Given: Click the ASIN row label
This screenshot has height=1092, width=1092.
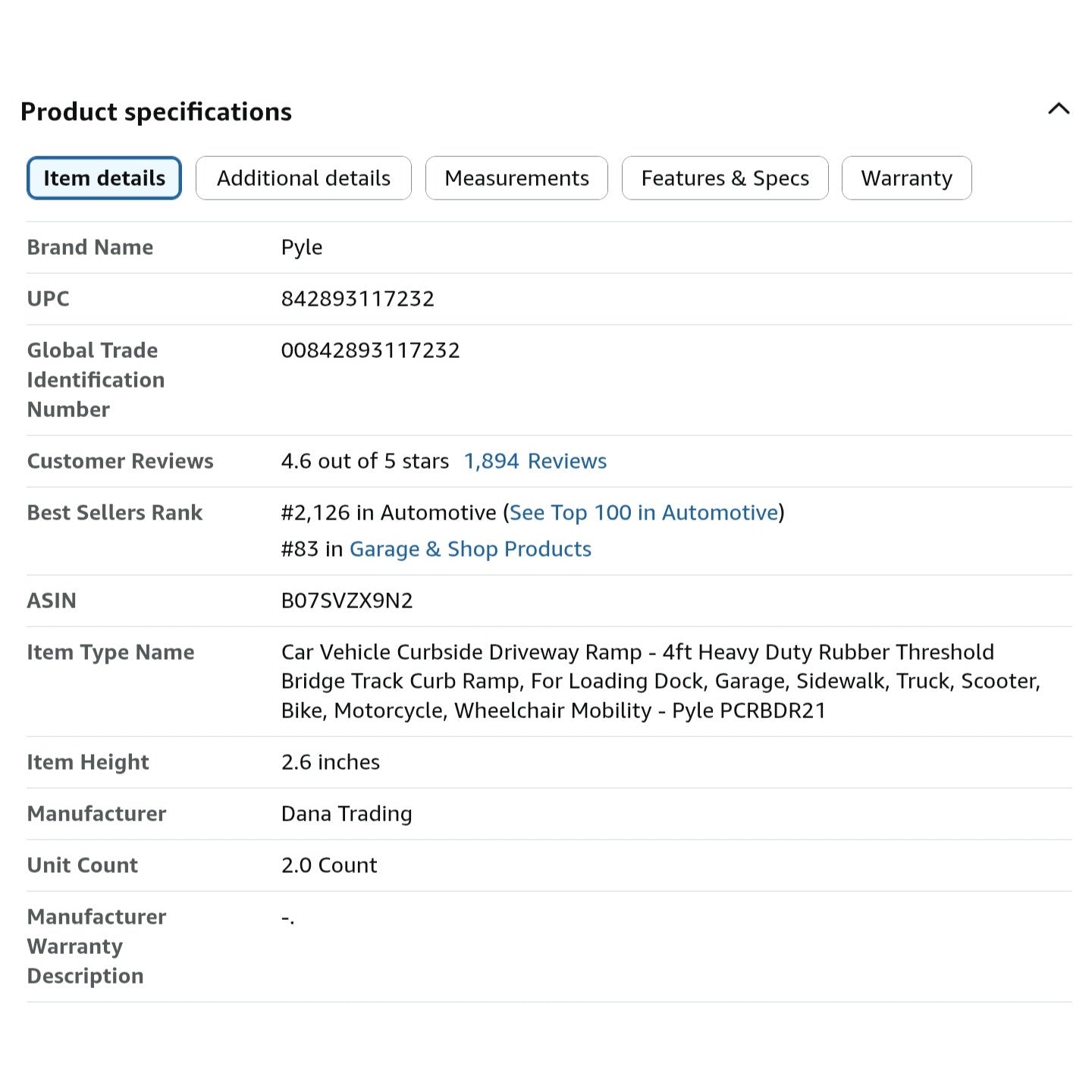Looking at the screenshot, I should tap(52, 601).
